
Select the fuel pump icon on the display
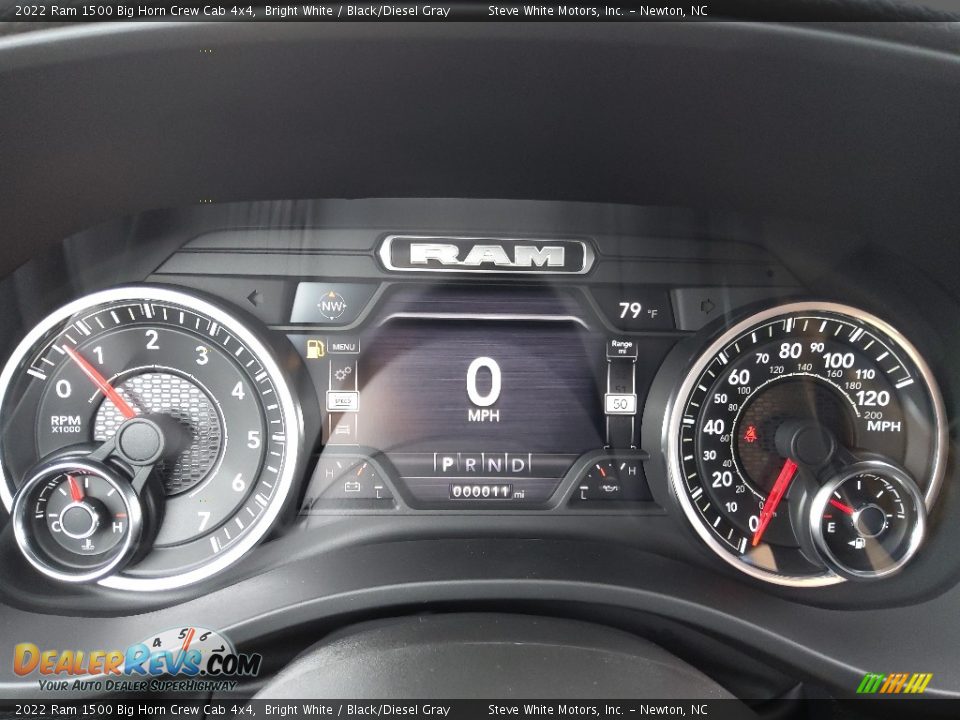315,347
